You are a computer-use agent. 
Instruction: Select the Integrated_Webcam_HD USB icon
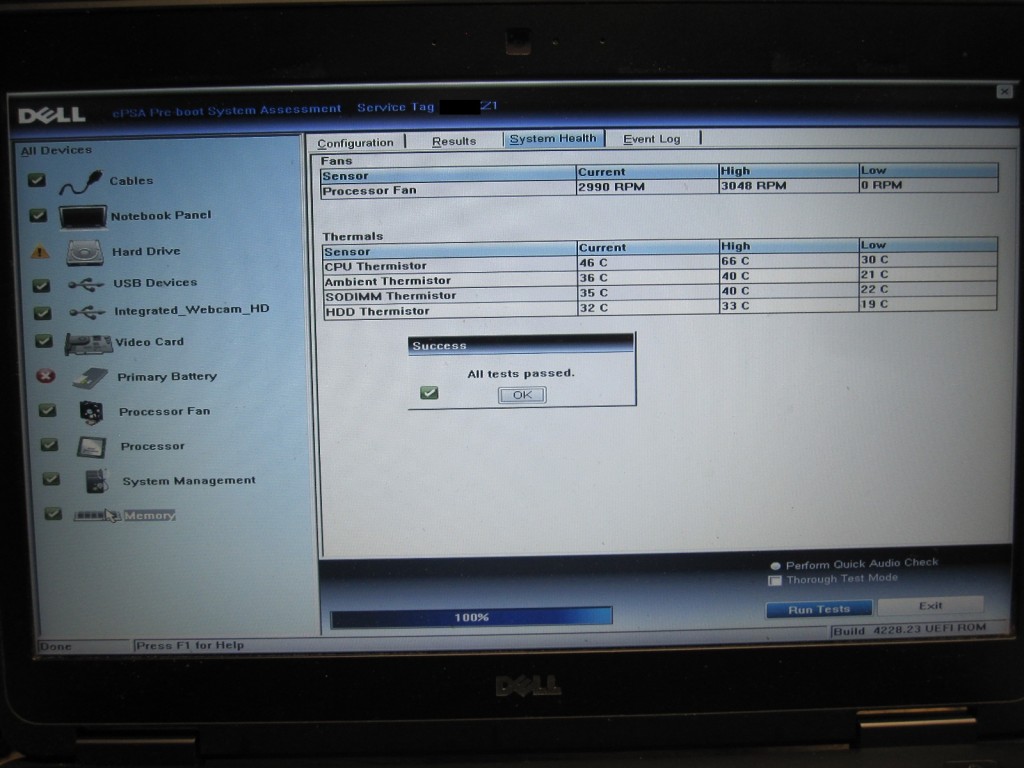[88, 312]
